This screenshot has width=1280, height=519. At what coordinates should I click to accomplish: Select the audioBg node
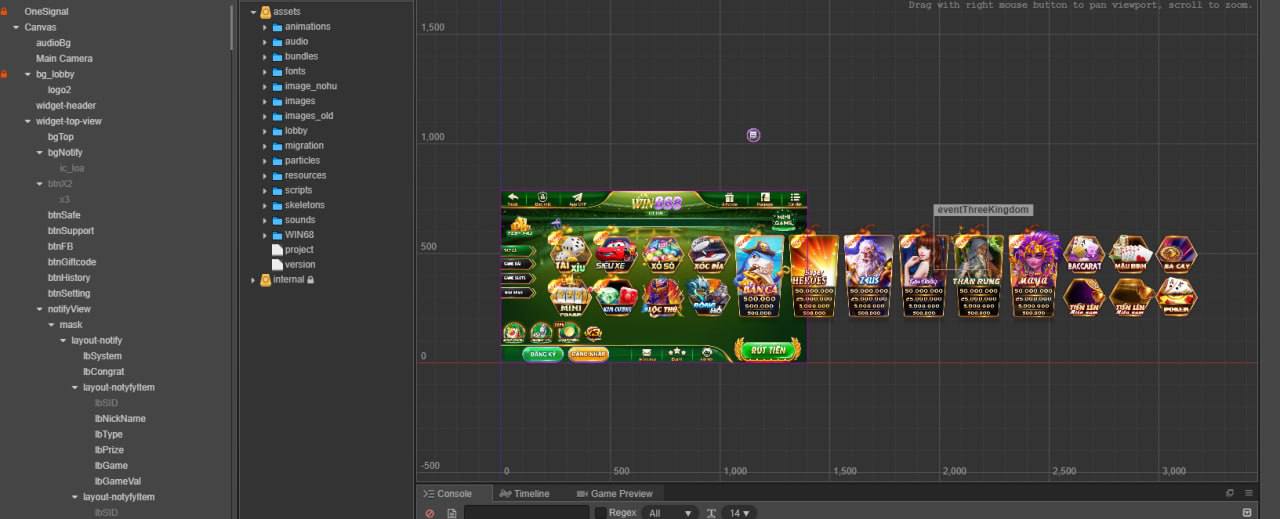pyautogui.click(x=53, y=43)
